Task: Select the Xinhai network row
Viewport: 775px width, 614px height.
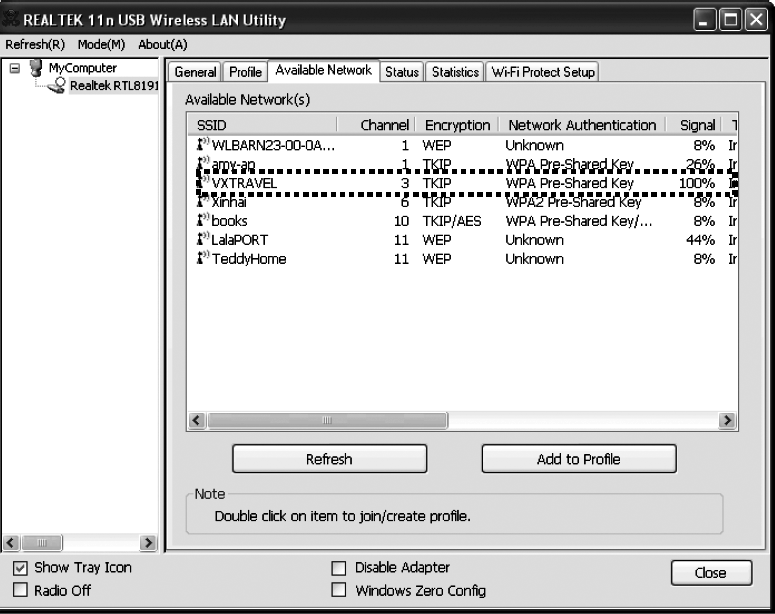Action: [x=463, y=202]
